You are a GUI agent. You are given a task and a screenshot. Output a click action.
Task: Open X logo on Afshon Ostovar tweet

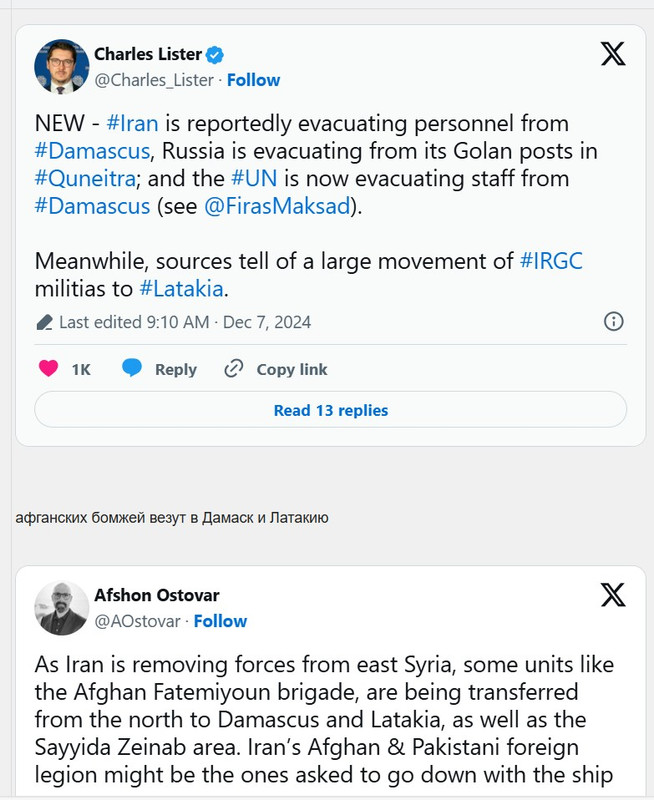pos(613,595)
